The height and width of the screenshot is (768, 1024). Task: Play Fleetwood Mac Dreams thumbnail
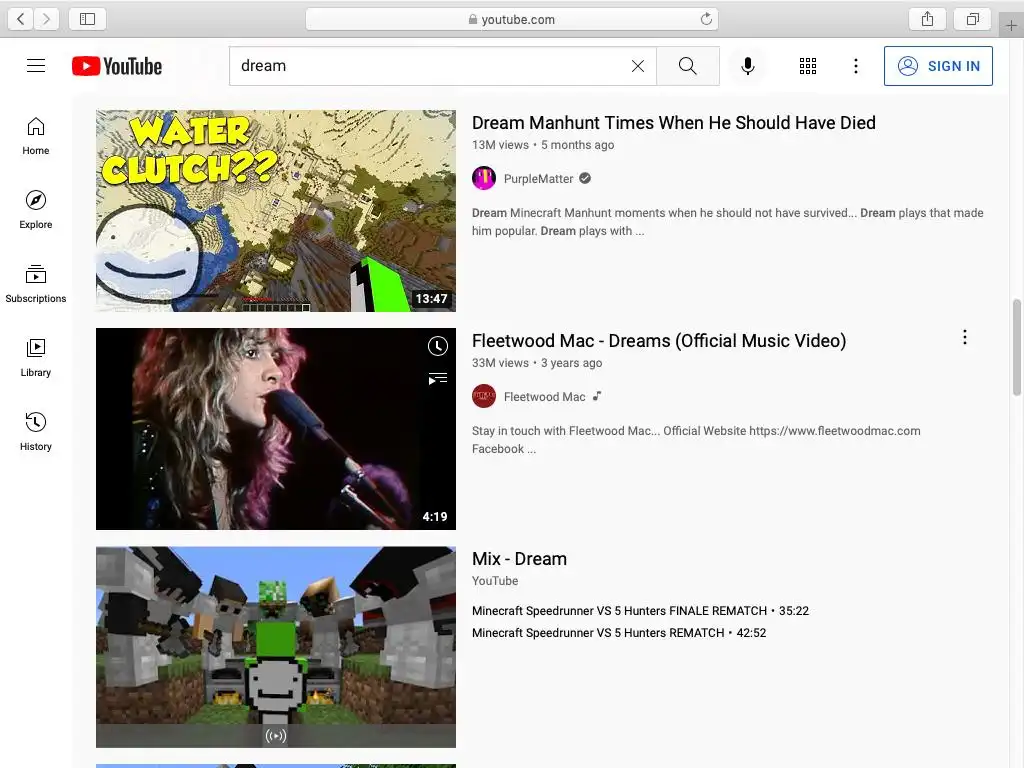276,428
